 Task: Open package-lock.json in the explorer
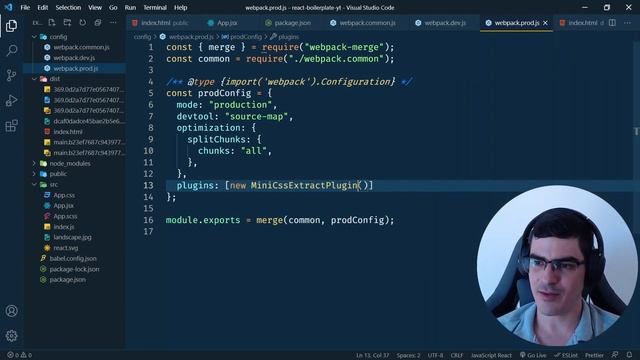(x=74, y=269)
